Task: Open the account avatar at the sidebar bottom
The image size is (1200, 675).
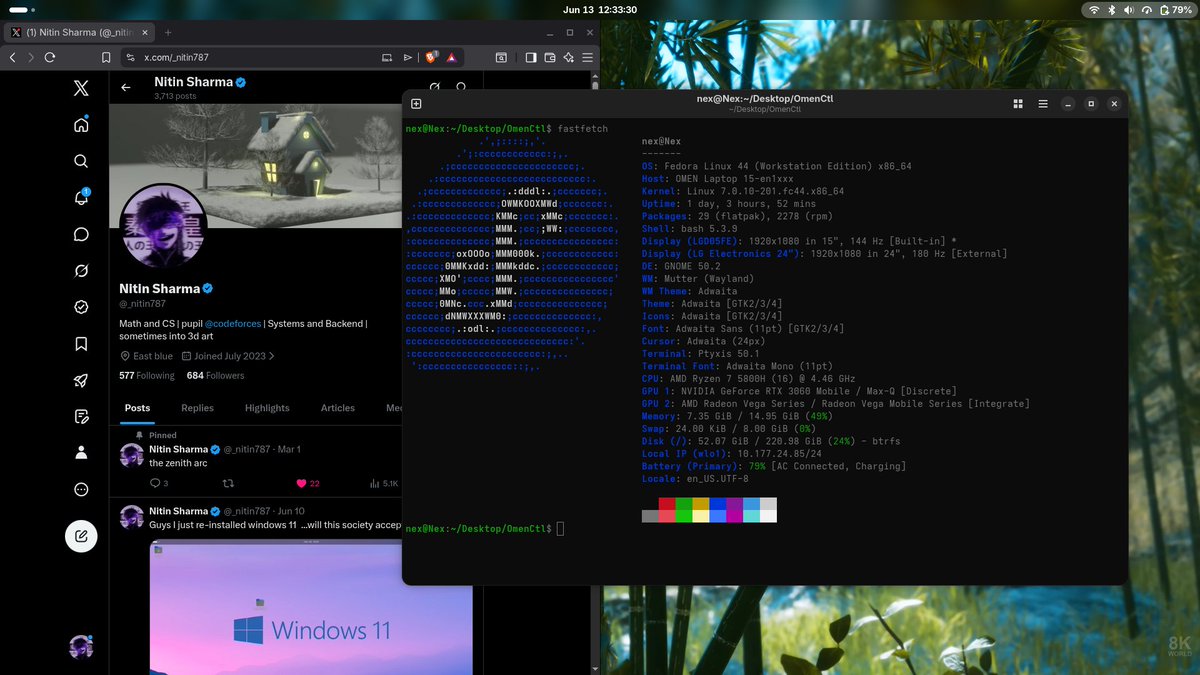Action: click(81, 647)
